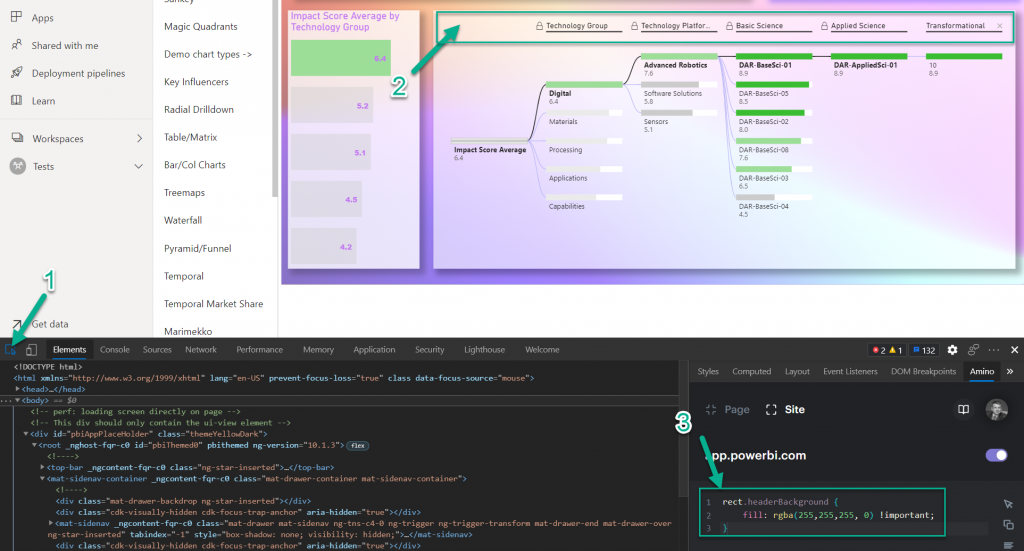Switch to the Styles pane tab

click(708, 371)
